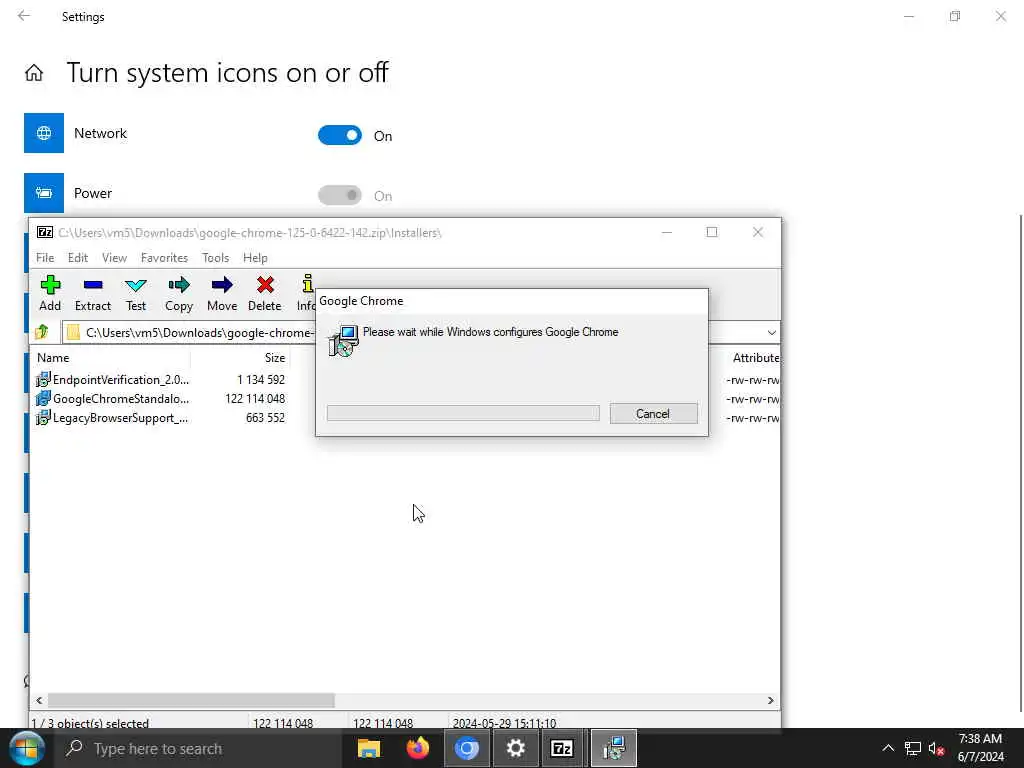Toggle the Network system icon switch
1024x768 pixels.
point(340,135)
